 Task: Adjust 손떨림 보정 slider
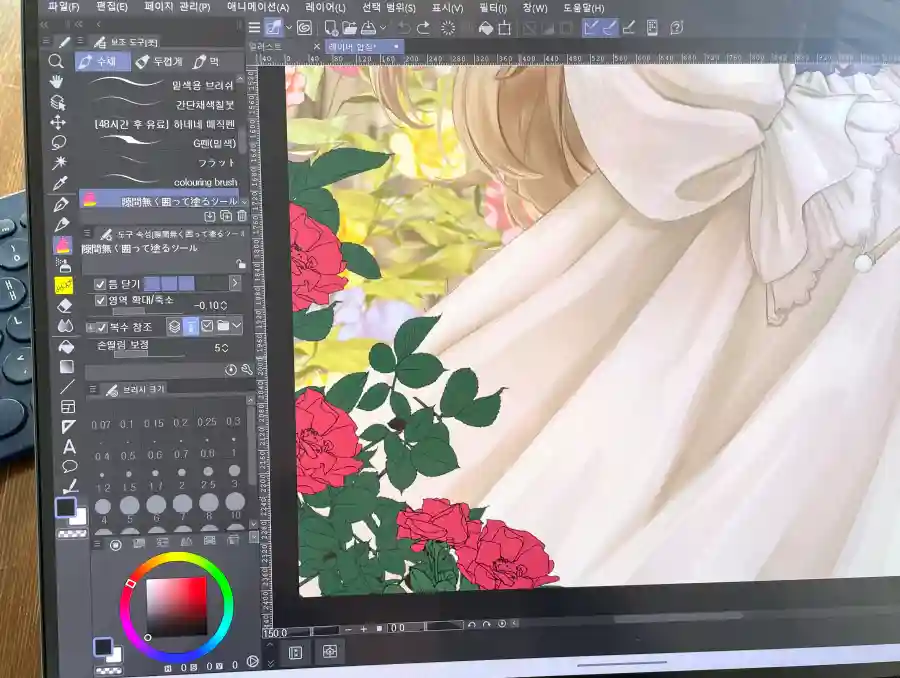pos(149,353)
